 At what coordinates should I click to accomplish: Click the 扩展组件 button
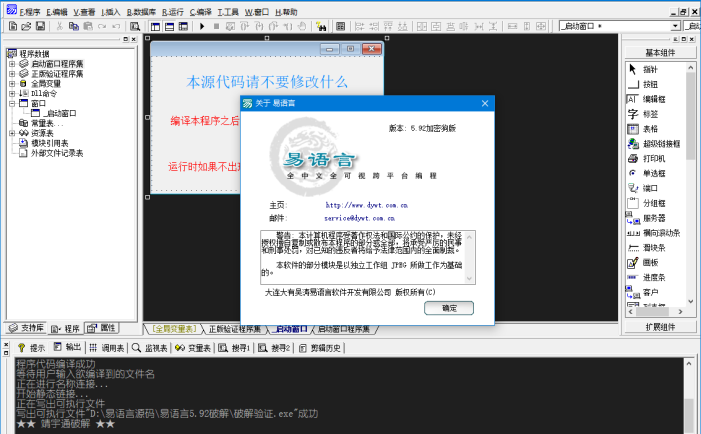coord(660,327)
